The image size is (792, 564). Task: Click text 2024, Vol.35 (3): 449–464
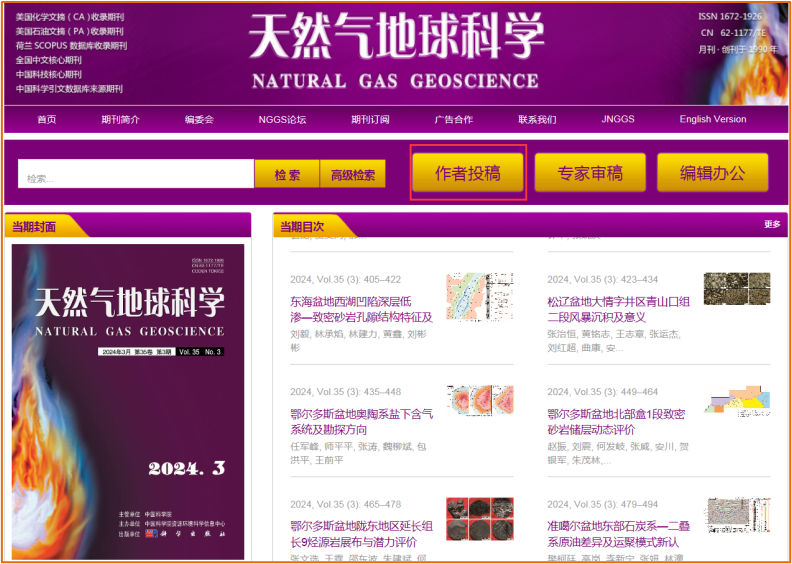605,392
